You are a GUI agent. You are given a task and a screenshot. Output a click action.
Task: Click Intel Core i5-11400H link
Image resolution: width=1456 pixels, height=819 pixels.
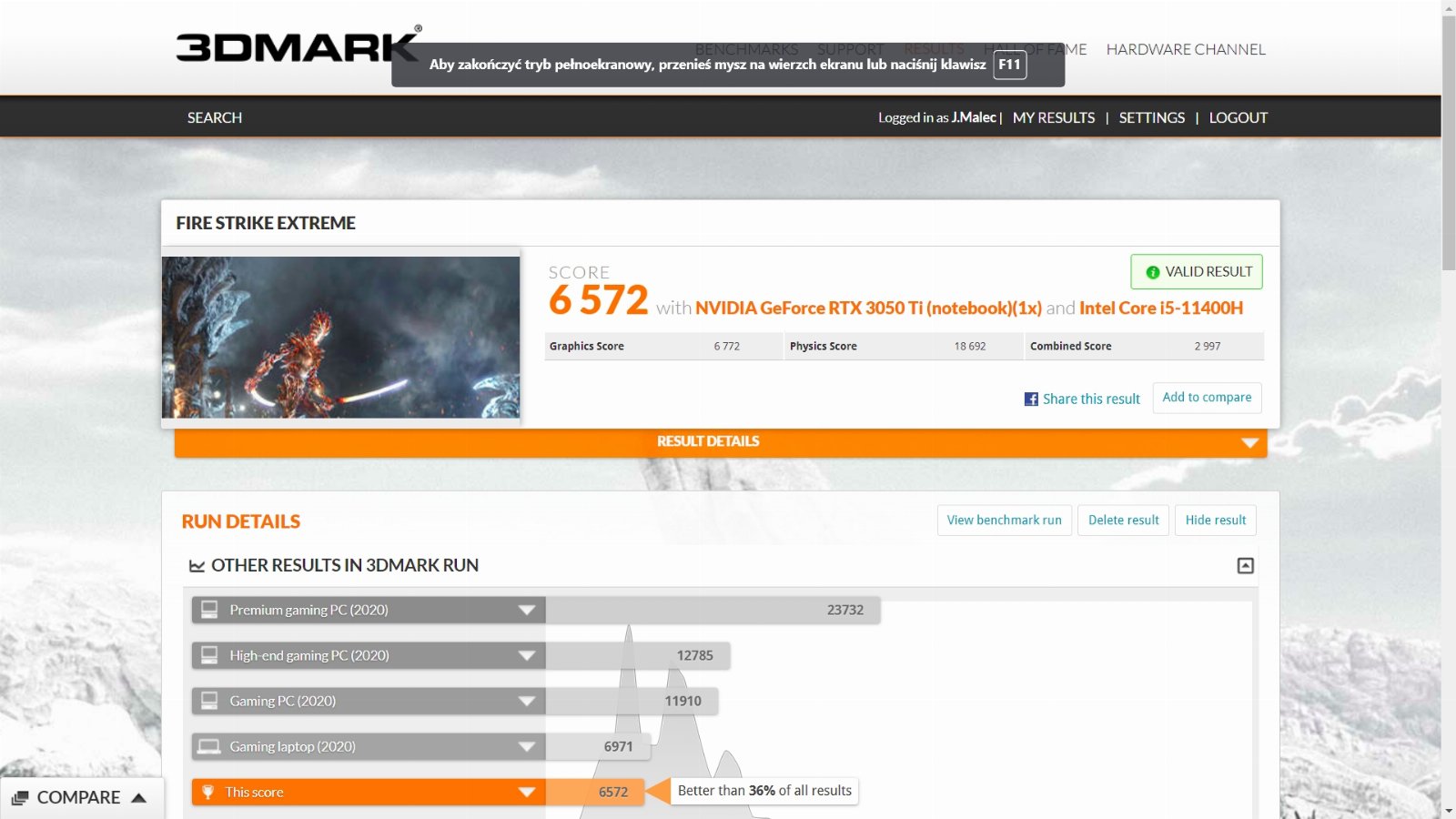(1161, 308)
